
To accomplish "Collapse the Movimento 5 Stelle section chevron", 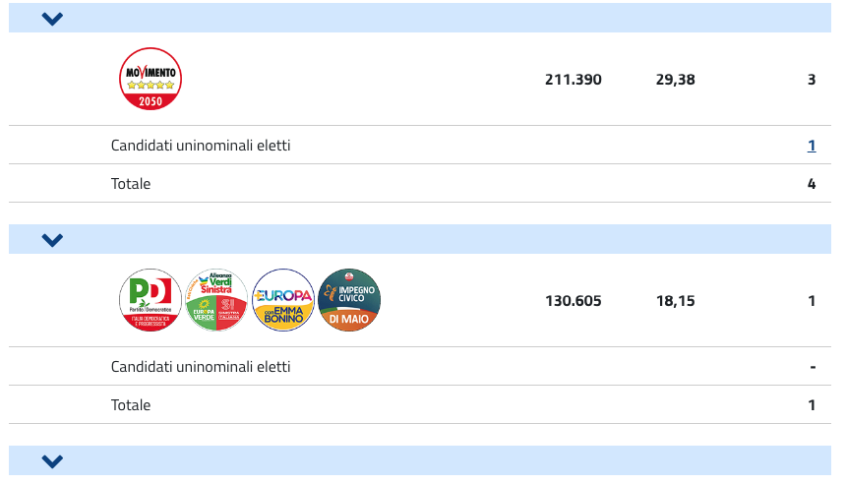I will click(53, 18).
